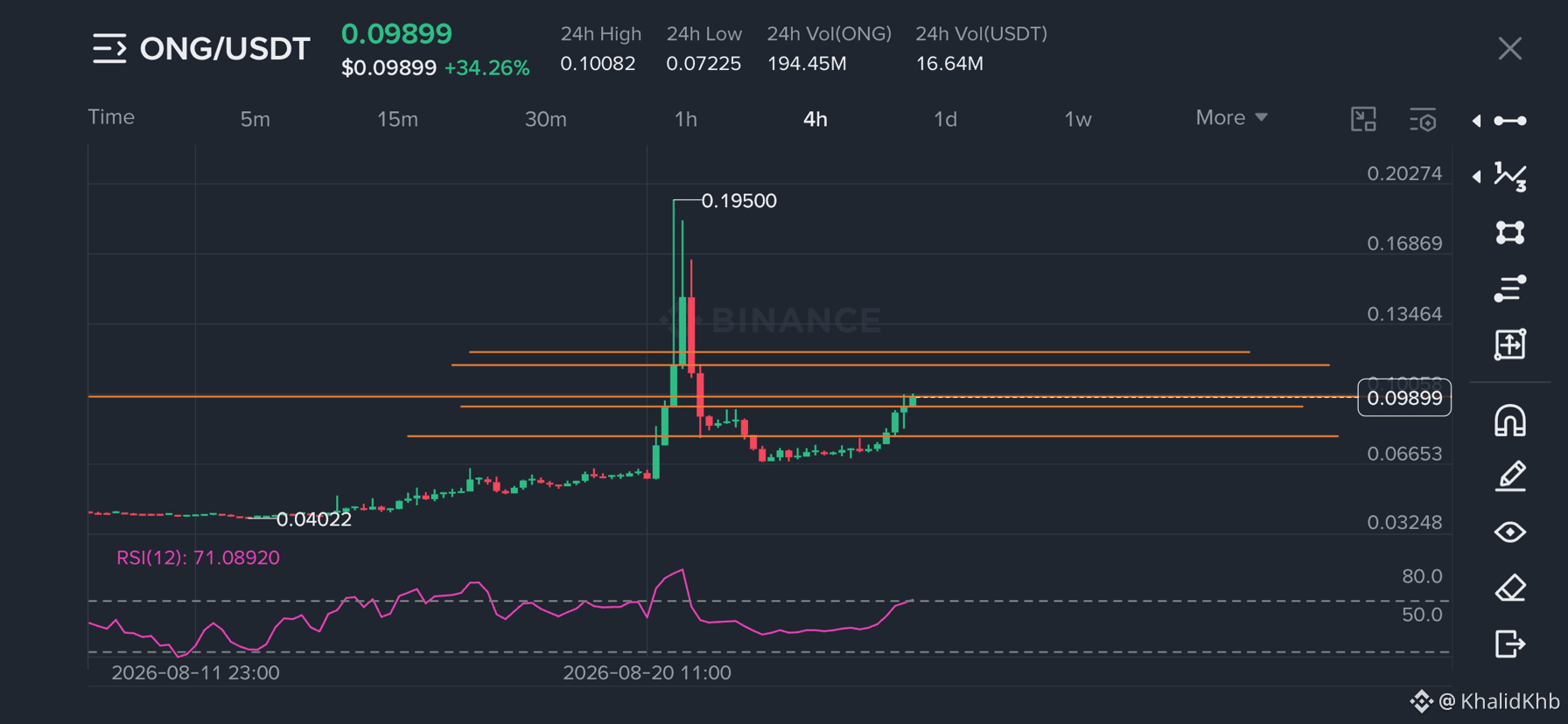Screen dimensions: 1568x724
Task: Select the 4h timeframe tab
Action: pyautogui.click(x=815, y=119)
